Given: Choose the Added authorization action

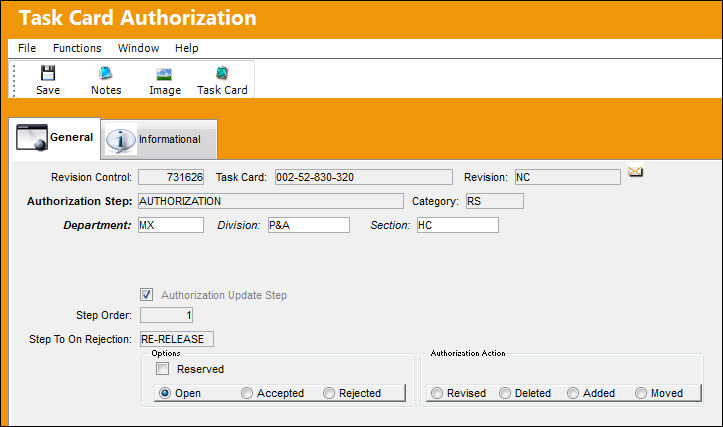Looking at the screenshot, I should [x=573, y=393].
